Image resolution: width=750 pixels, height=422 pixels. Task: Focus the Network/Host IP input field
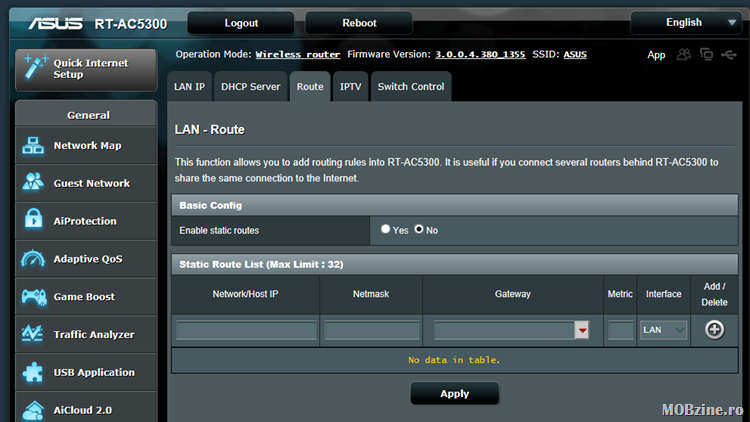click(246, 330)
